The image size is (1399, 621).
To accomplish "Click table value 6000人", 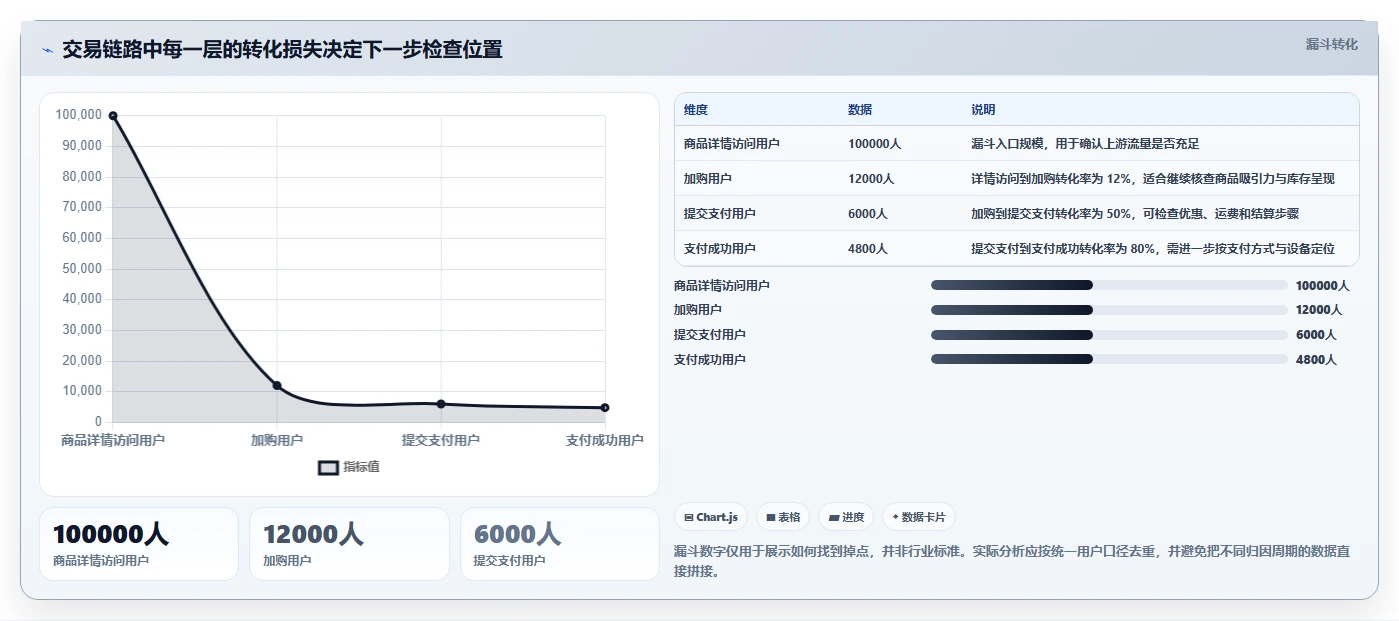I will 868,214.
